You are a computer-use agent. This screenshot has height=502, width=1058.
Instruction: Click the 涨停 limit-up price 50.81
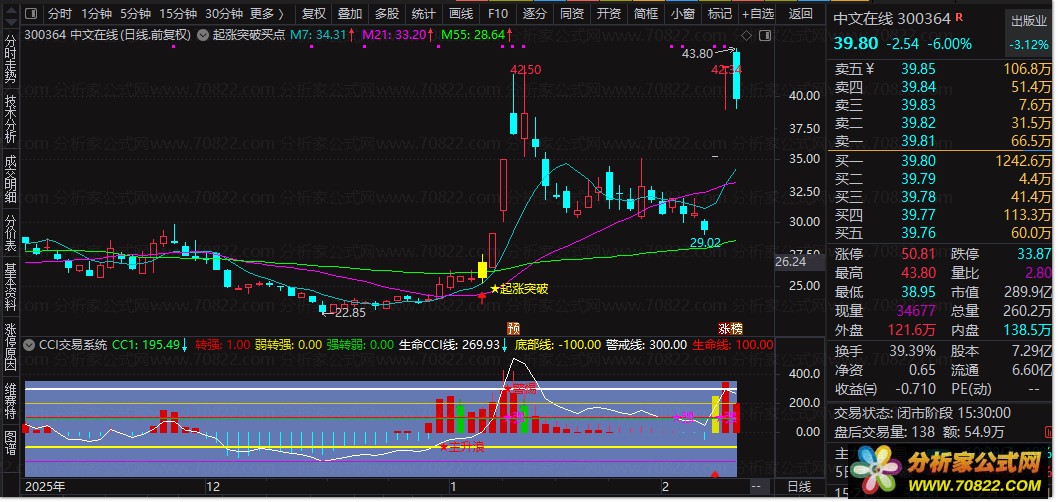pyautogui.click(x=918, y=254)
